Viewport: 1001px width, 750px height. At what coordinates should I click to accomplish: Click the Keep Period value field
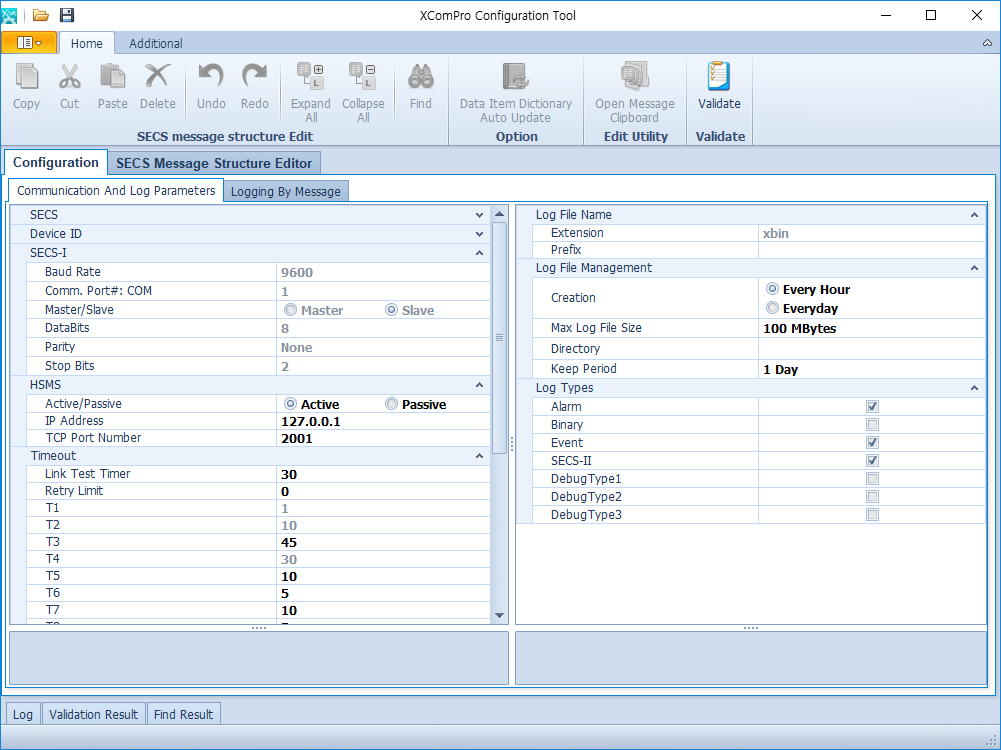click(x=871, y=370)
